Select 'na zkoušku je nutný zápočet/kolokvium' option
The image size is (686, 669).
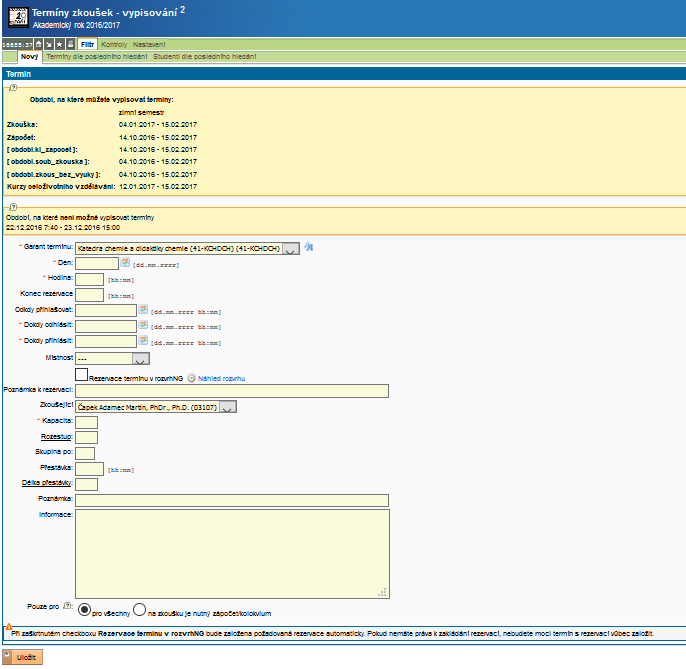(x=140, y=609)
